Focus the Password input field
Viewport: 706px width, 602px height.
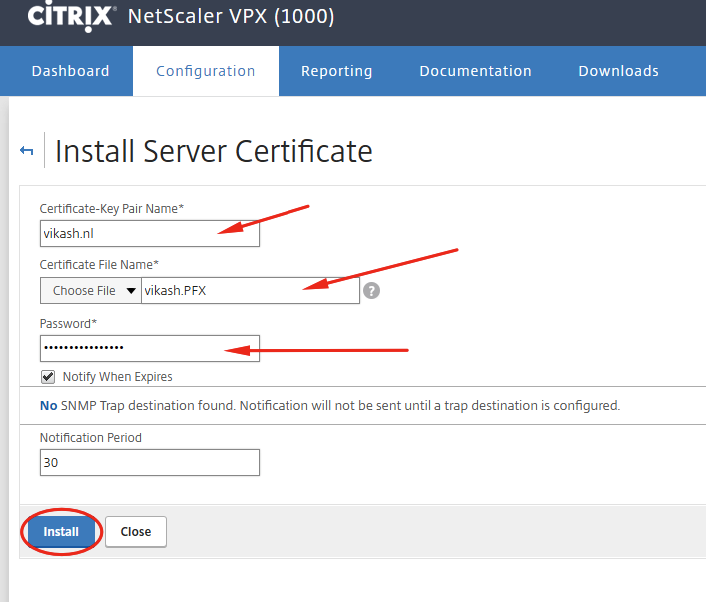pos(150,348)
